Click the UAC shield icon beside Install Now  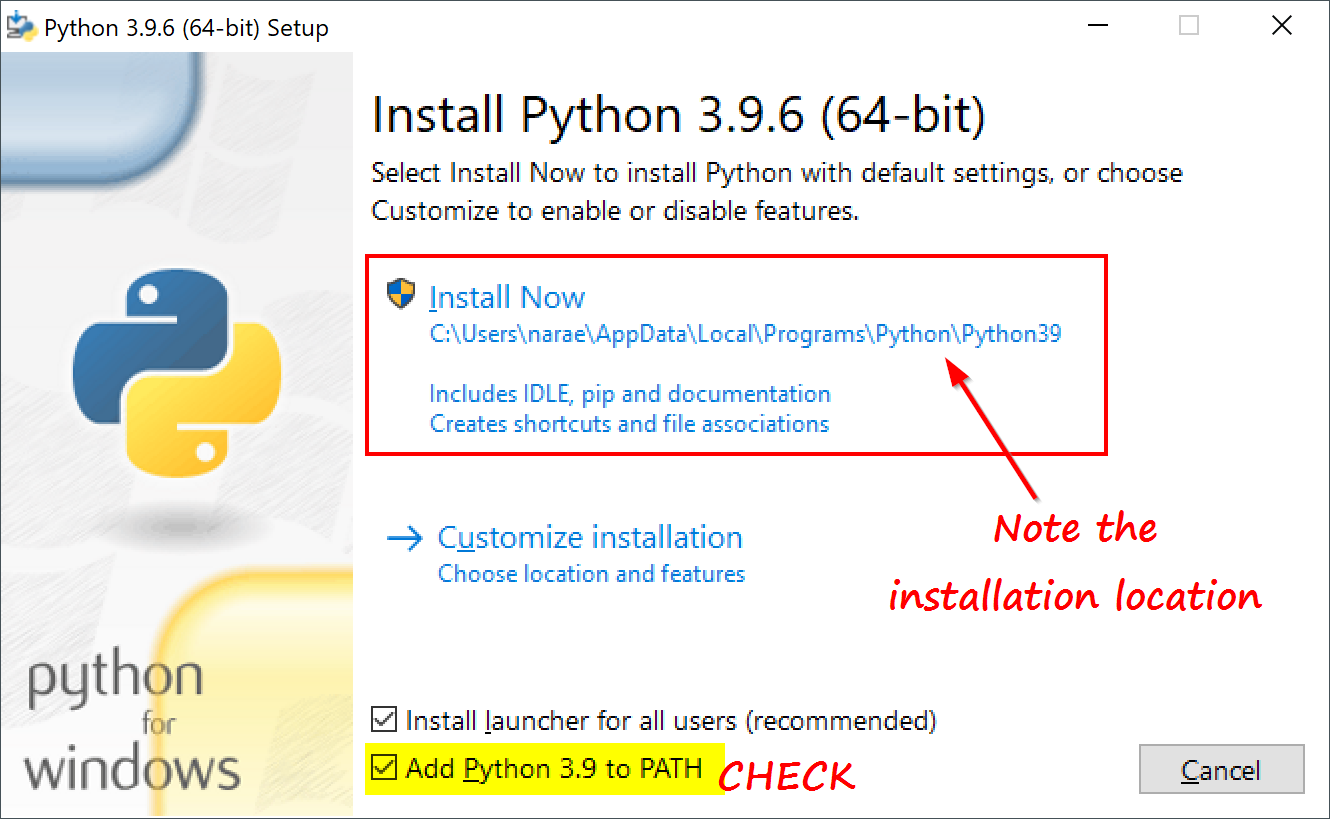click(401, 295)
